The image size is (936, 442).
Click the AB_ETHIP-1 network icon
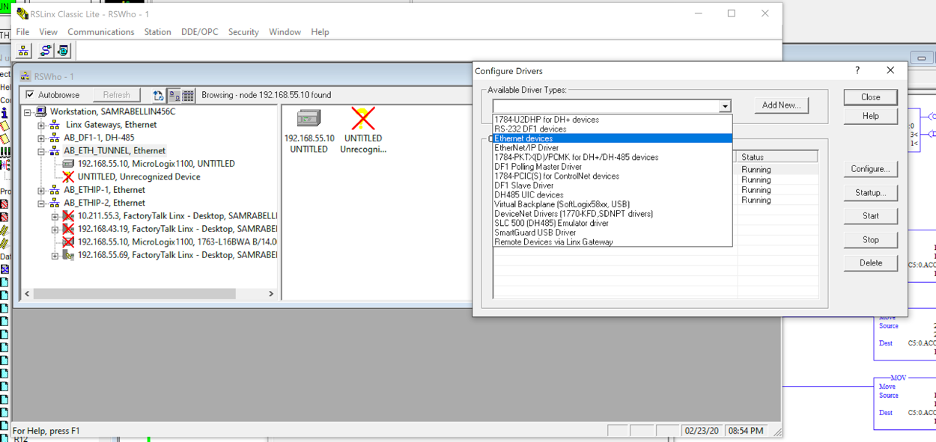(54, 190)
